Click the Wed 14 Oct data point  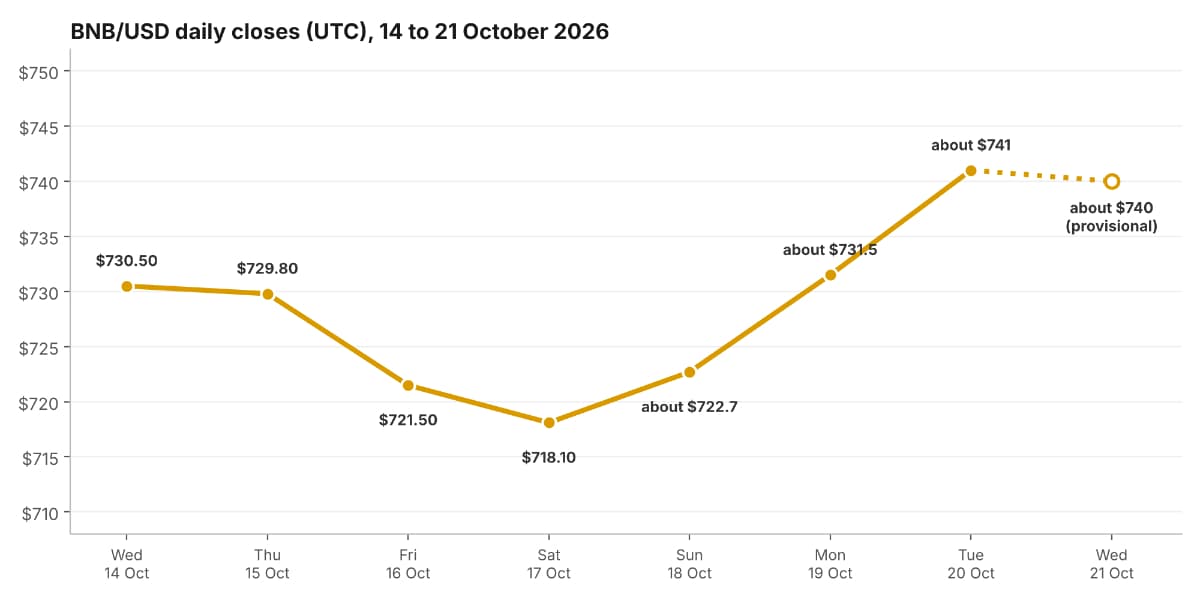click(x=127, y=286)
